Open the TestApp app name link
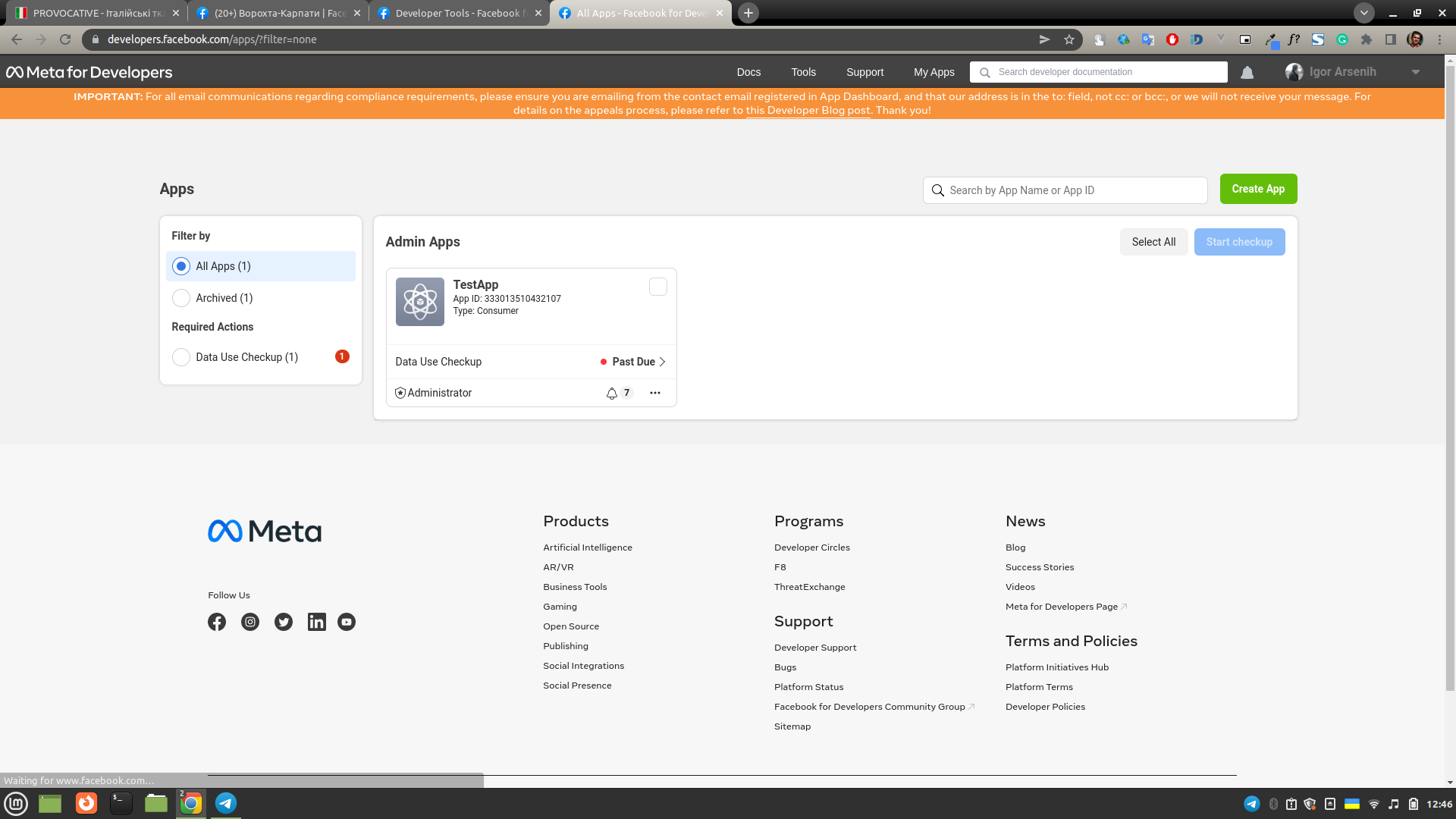 pyautogui.click(x=475, y=284)
